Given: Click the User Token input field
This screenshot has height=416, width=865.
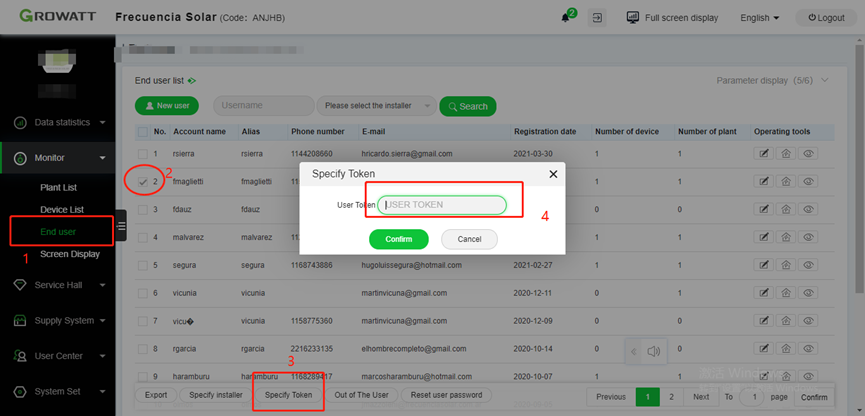Looking at the screenshot, I should pyautogui.click(x=442, y=205).
